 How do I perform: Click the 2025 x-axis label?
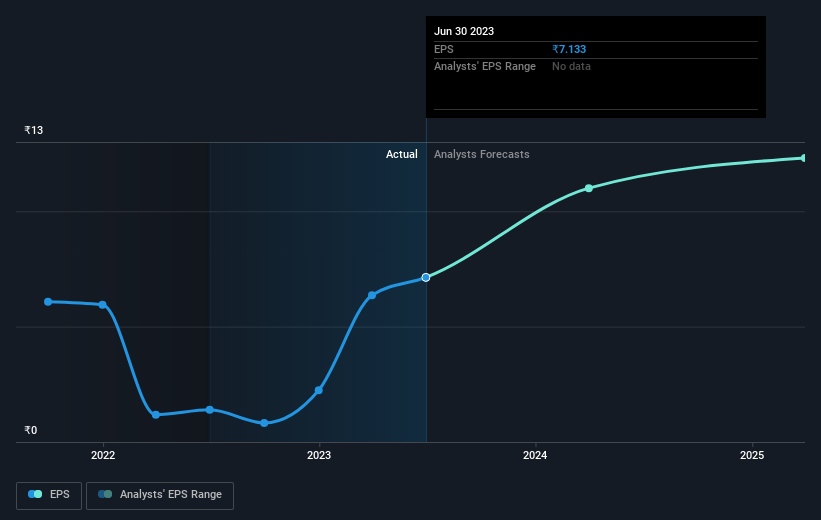(752, 455)
